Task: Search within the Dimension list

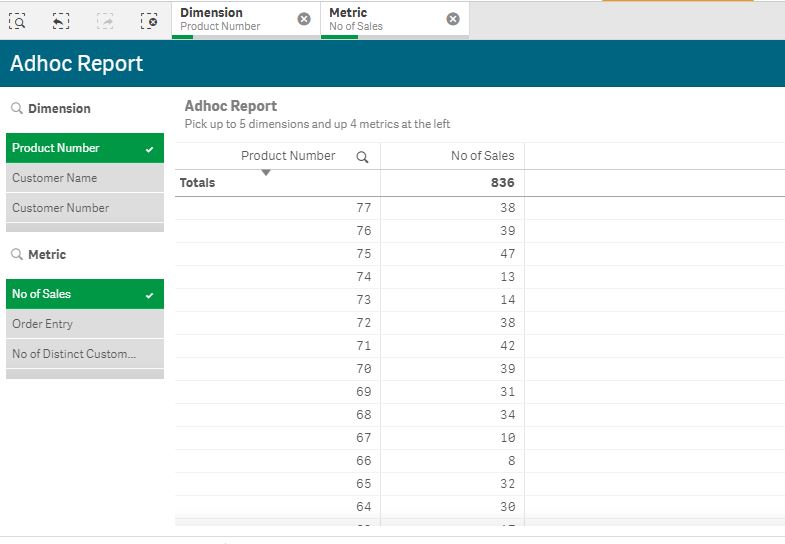Action: [x=17, y=109]
